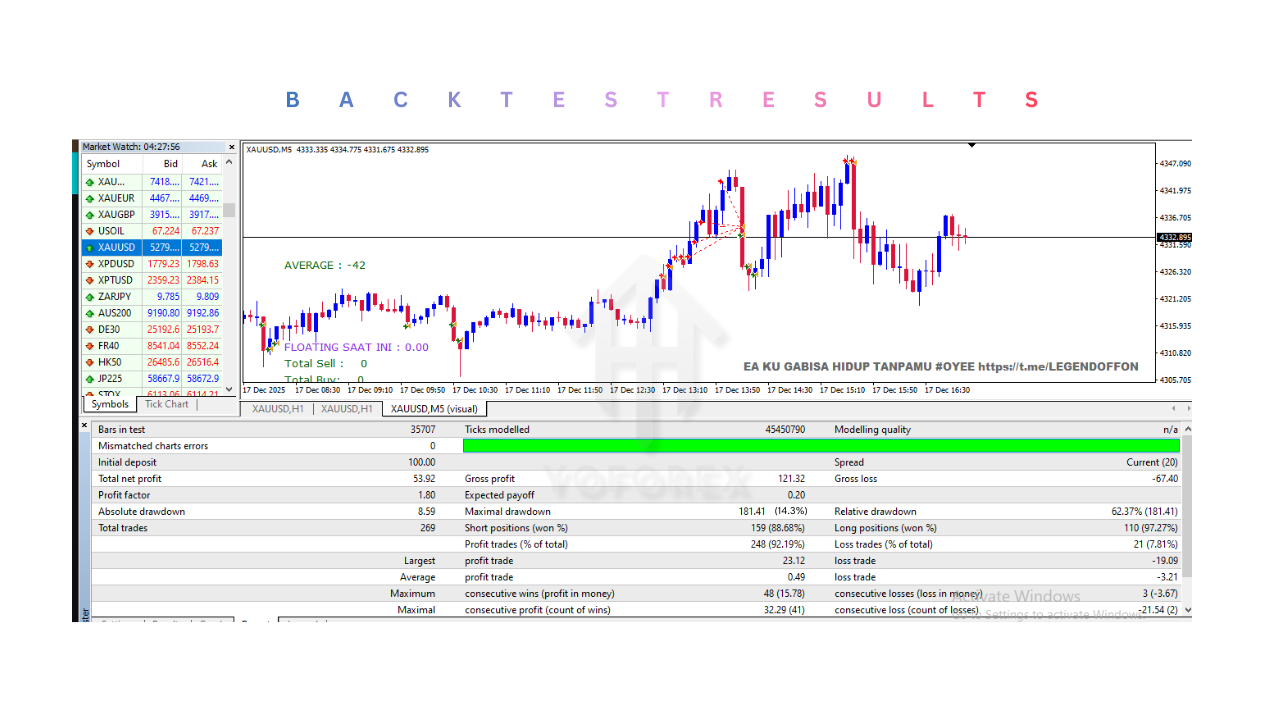The image size is (1280, 720).
Task: Click the up-arrow icon beside ZARJPY
Action: 90,297
